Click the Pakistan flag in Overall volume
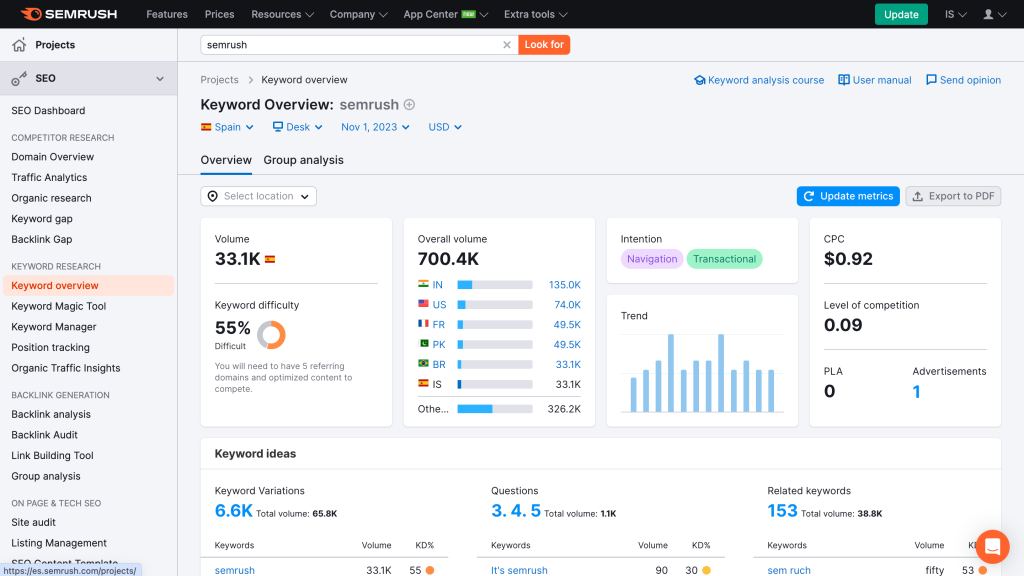Viewport: 1024px width, 576px height. click(x=423, y=344)
